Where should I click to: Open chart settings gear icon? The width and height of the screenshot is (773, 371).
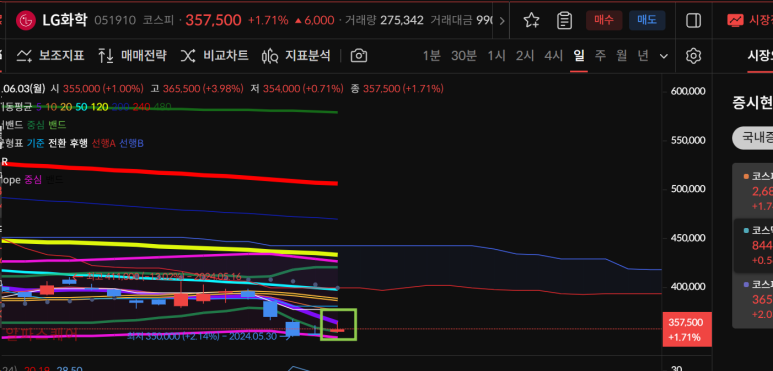pyautogui.click(x=693, y=56)
